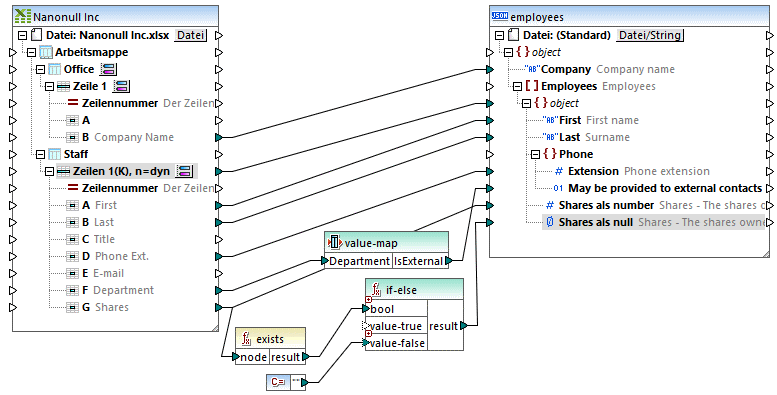
Task: Collapse the Staff worksheet node
Action: coord(40,154)
